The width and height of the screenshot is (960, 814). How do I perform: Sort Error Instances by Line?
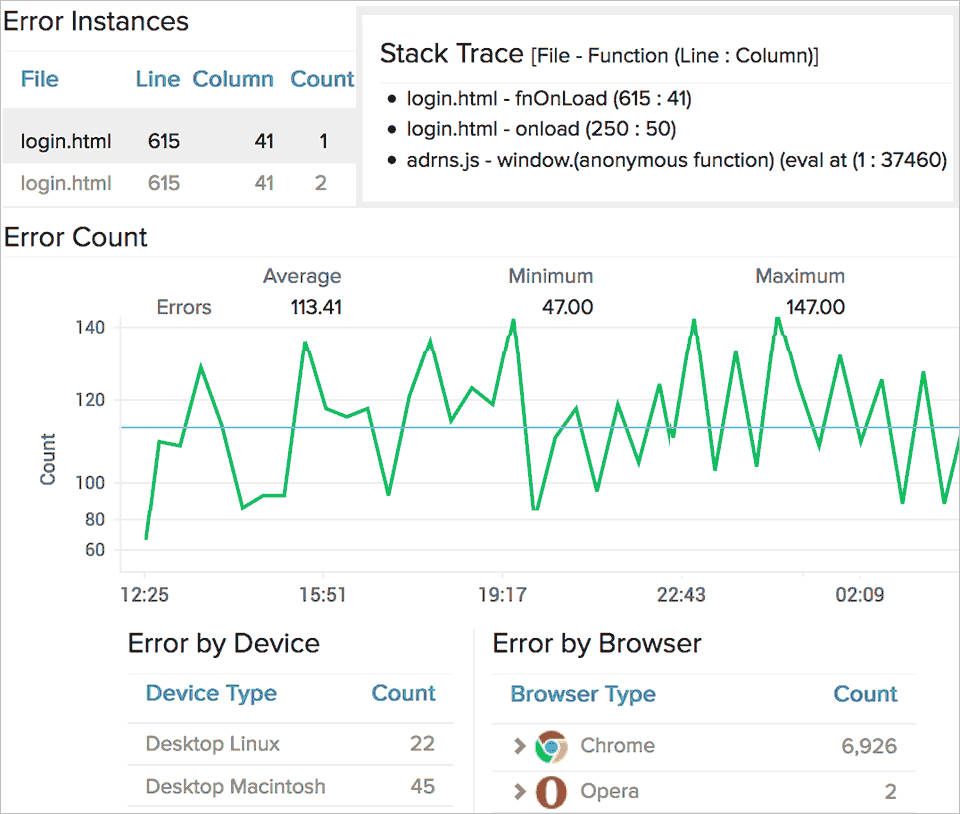[x=157, y=79]
